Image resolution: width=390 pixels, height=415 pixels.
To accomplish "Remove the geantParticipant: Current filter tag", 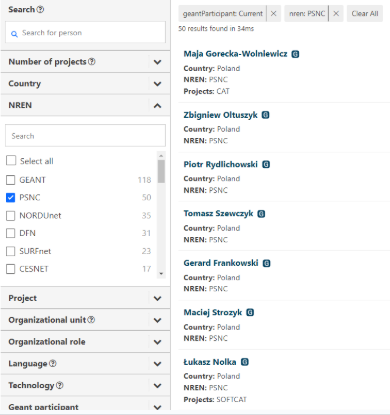I will tap(273, 14).
